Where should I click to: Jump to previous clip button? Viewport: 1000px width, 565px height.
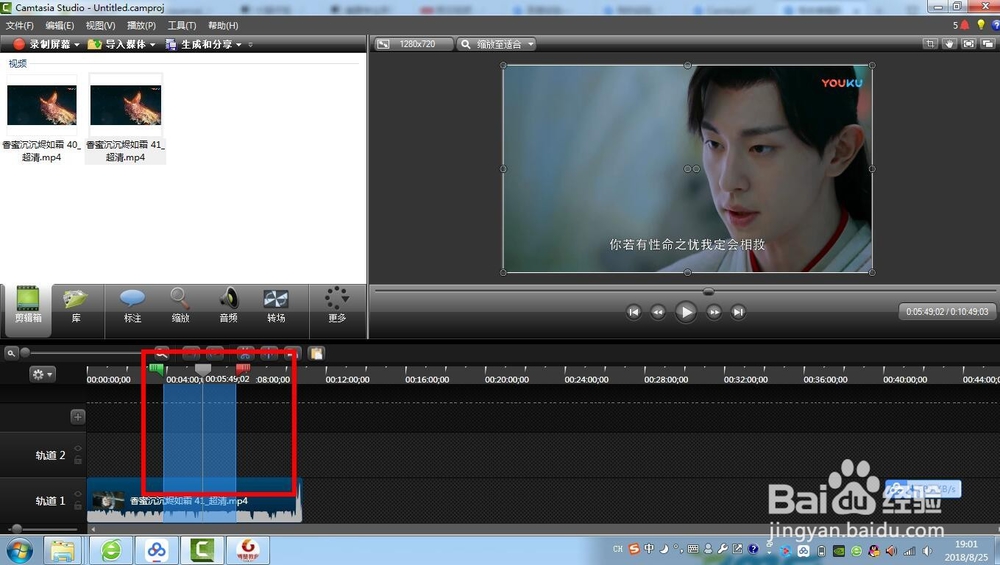[x=633, y=312]
